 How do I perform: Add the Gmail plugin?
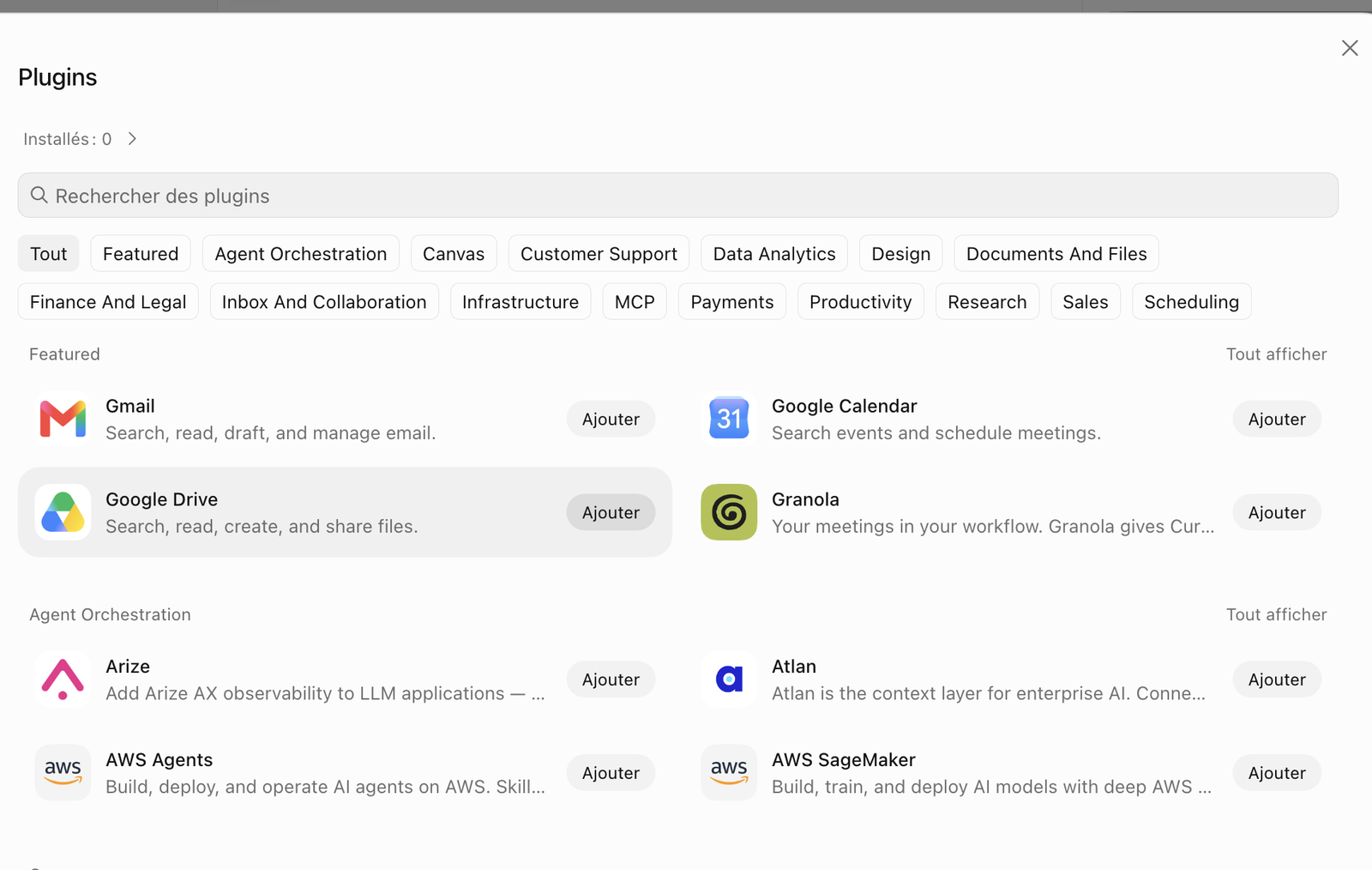611,419
